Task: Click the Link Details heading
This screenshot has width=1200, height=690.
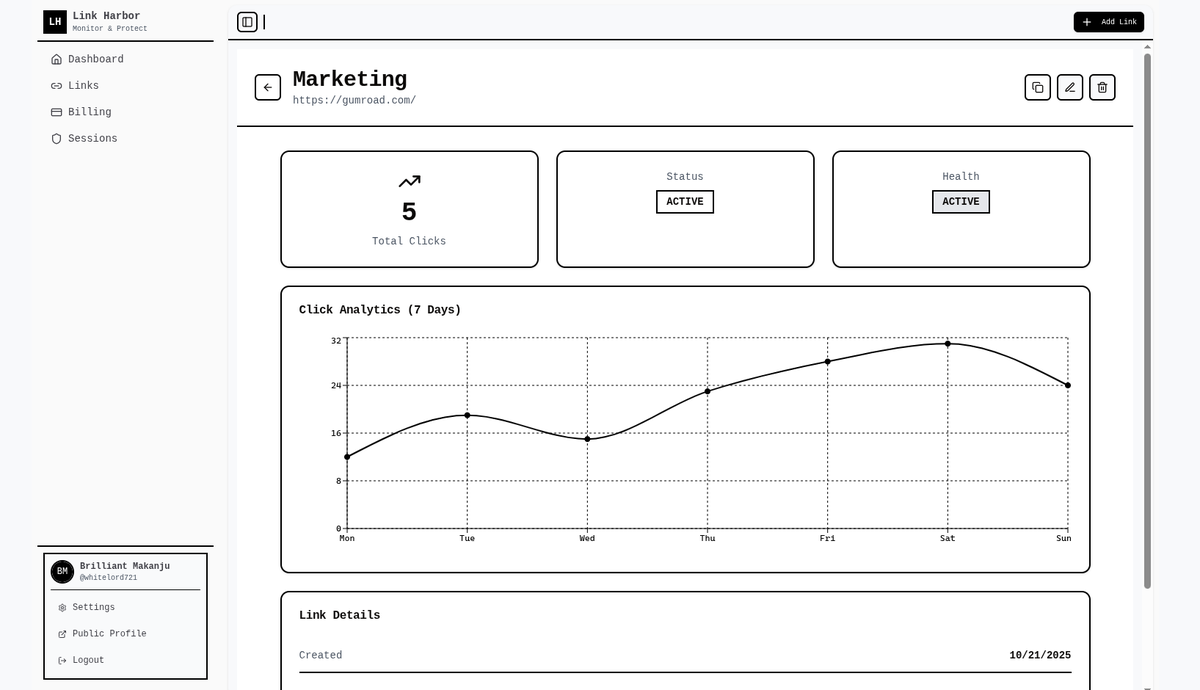Action: (x=340, y=615)
